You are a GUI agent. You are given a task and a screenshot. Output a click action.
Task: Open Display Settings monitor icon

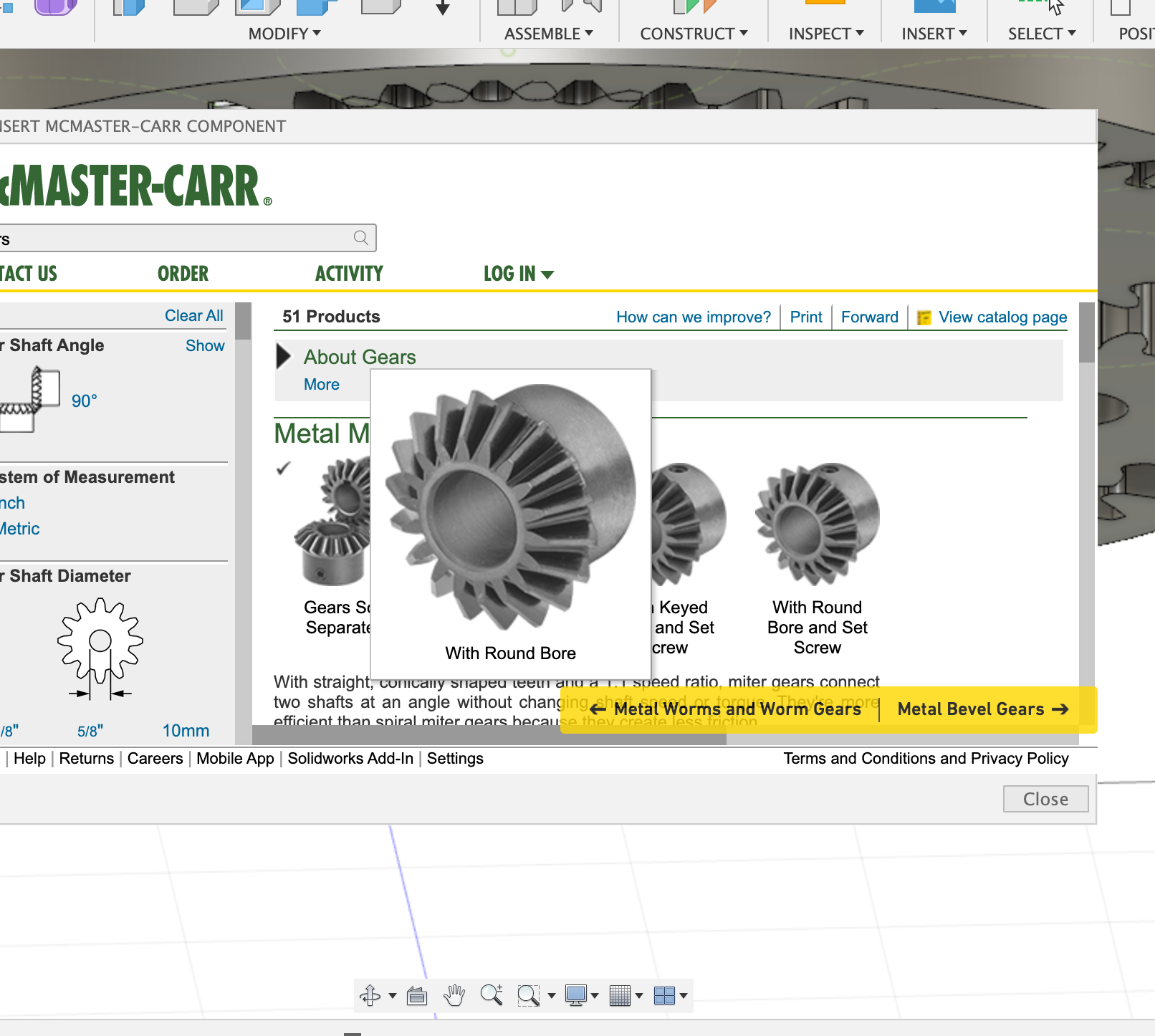[576, 995]
